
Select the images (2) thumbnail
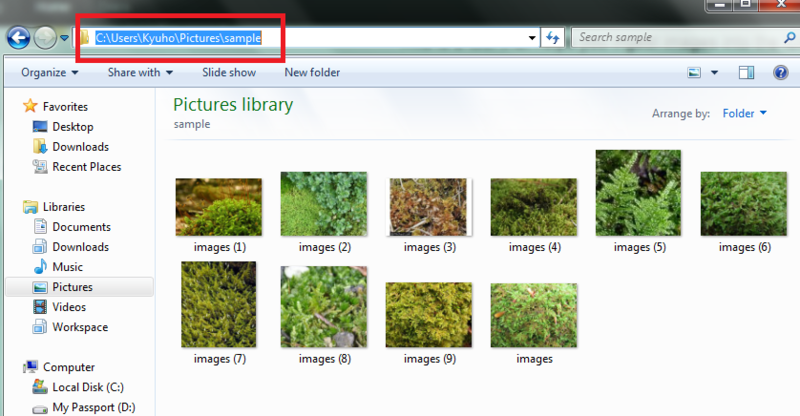(324, 204)
